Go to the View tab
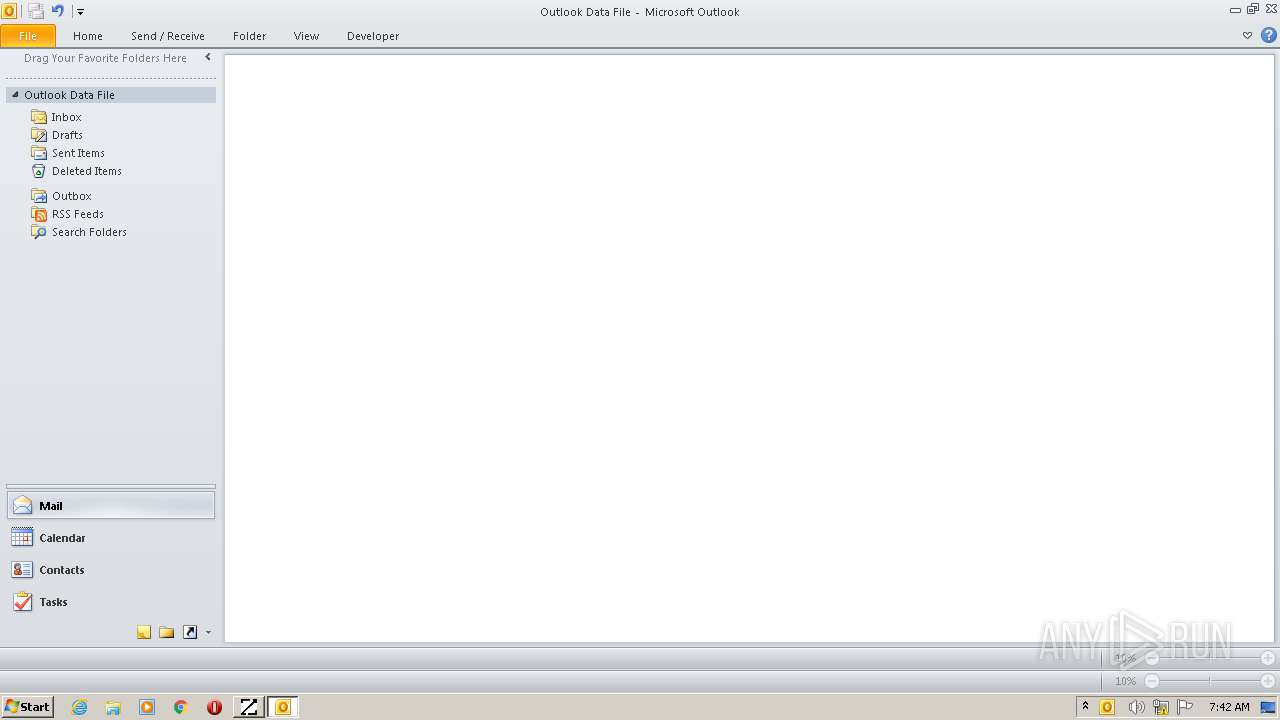Image resolution: width=1280 pixels, height=720 pixels. pyautogui.click(x=306, y=36)
